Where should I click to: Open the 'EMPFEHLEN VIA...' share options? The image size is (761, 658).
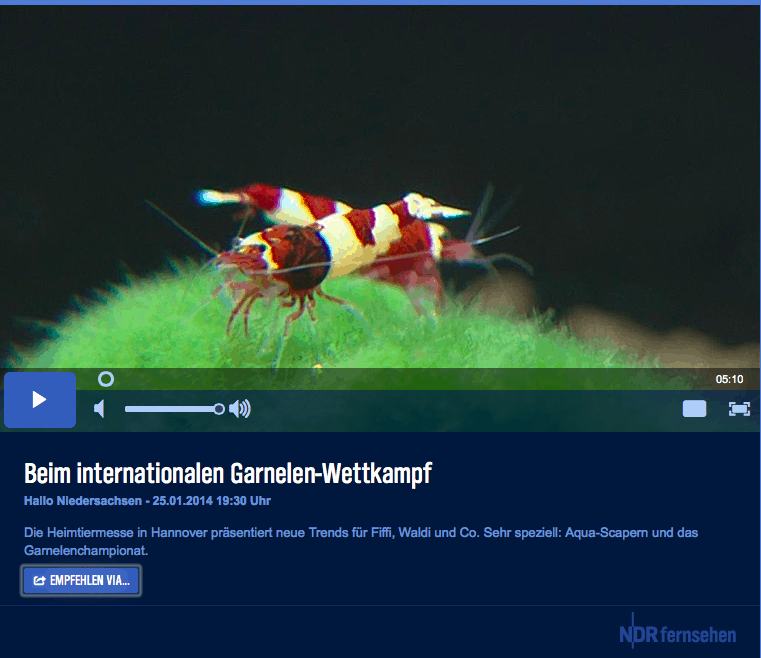point(81,580)
